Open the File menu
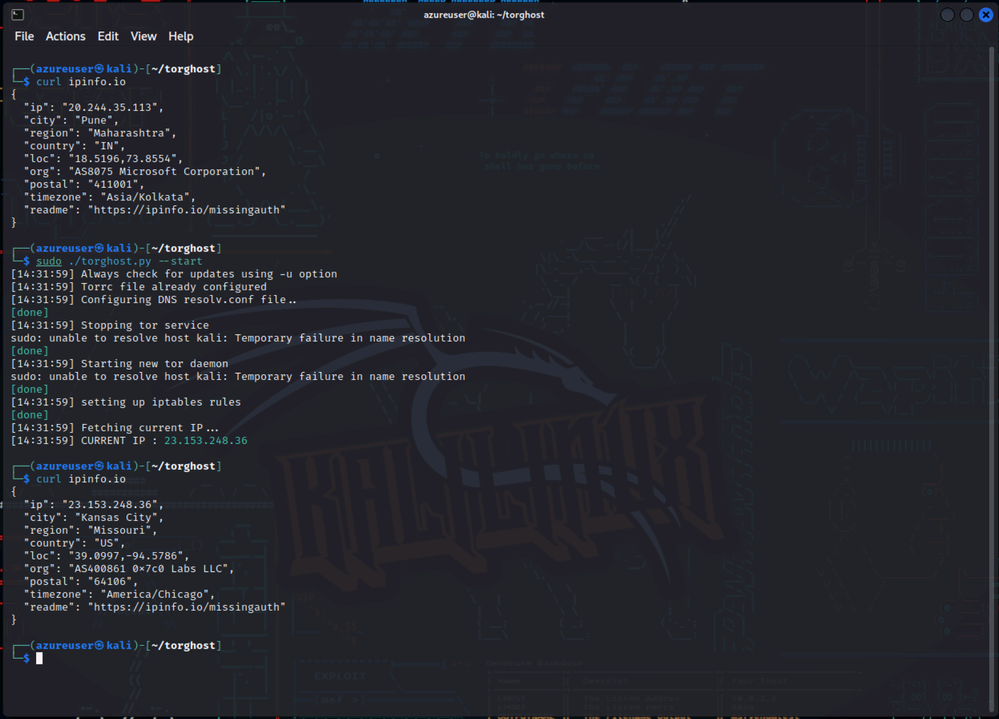Screen dimensions: 999x719 click(24, 36)
